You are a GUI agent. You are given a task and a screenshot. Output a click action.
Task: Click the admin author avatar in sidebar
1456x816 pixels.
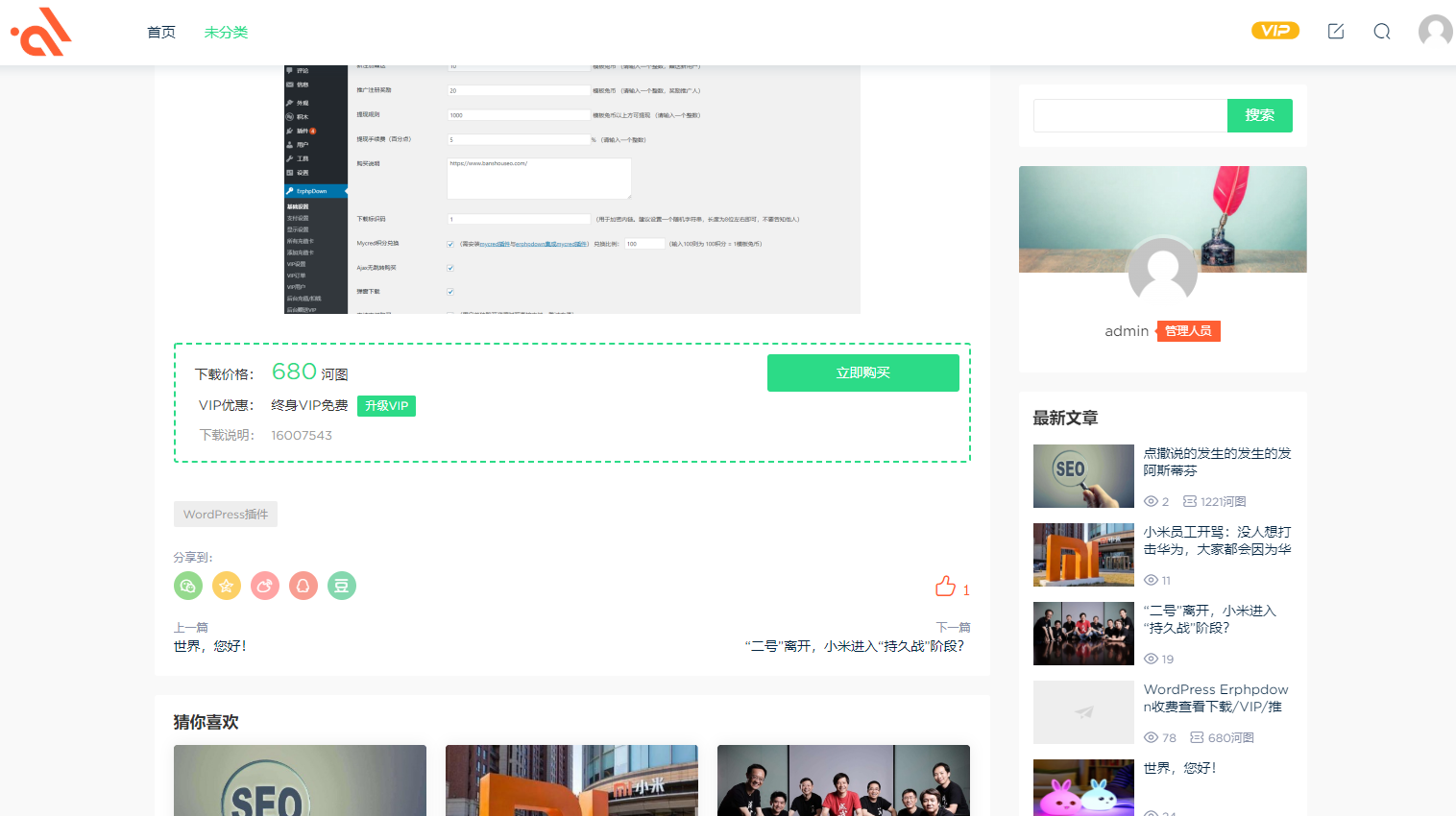pyautogui.click(x=1163, y=273)
